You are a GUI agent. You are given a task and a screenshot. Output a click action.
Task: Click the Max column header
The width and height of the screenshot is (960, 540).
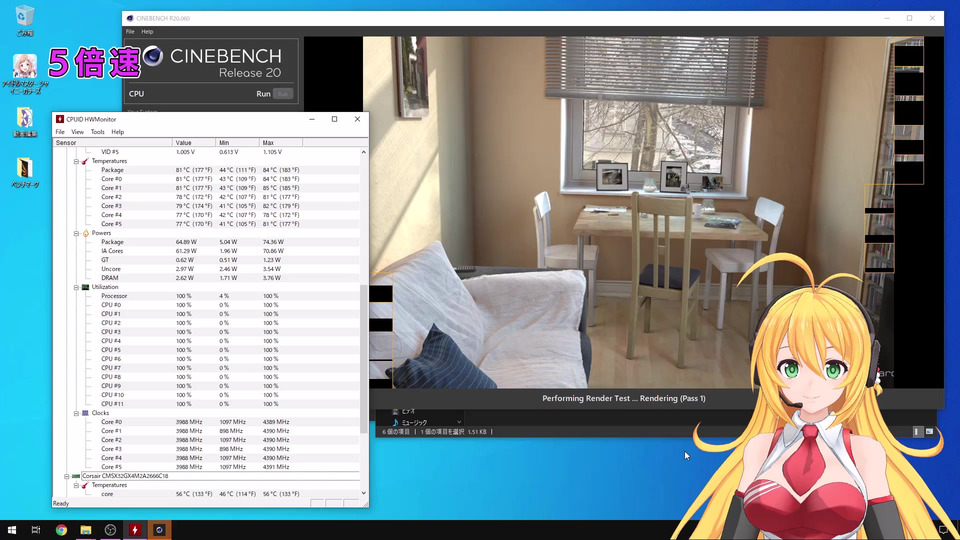click(x=281, y=143)
